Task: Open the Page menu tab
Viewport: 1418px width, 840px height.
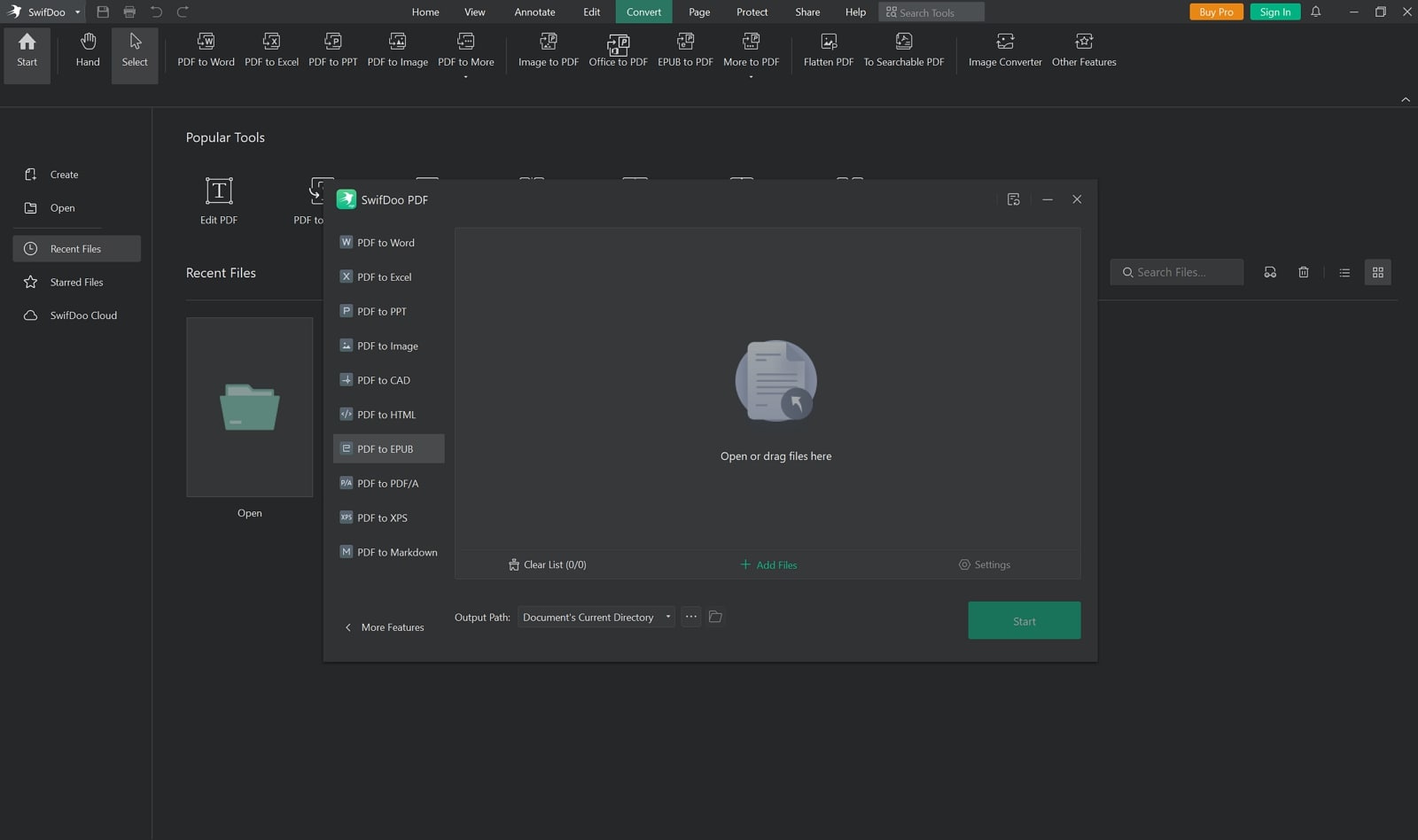Action: coord(699,12)
